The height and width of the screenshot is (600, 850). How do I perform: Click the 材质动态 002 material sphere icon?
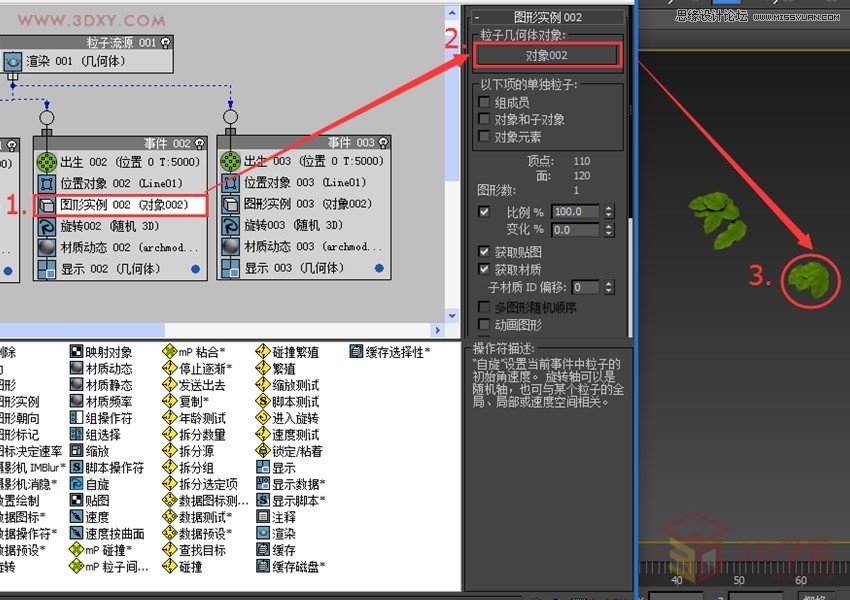(46, 247)
